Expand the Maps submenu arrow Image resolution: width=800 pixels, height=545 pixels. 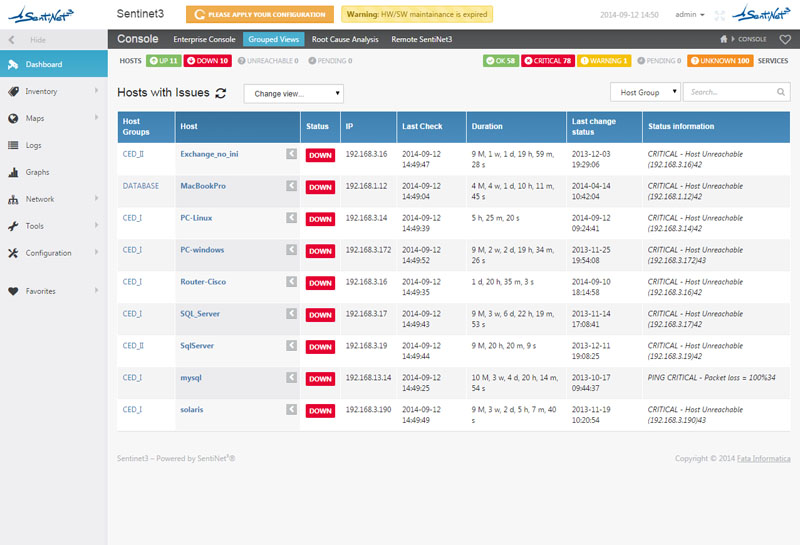tap(96, 117)
